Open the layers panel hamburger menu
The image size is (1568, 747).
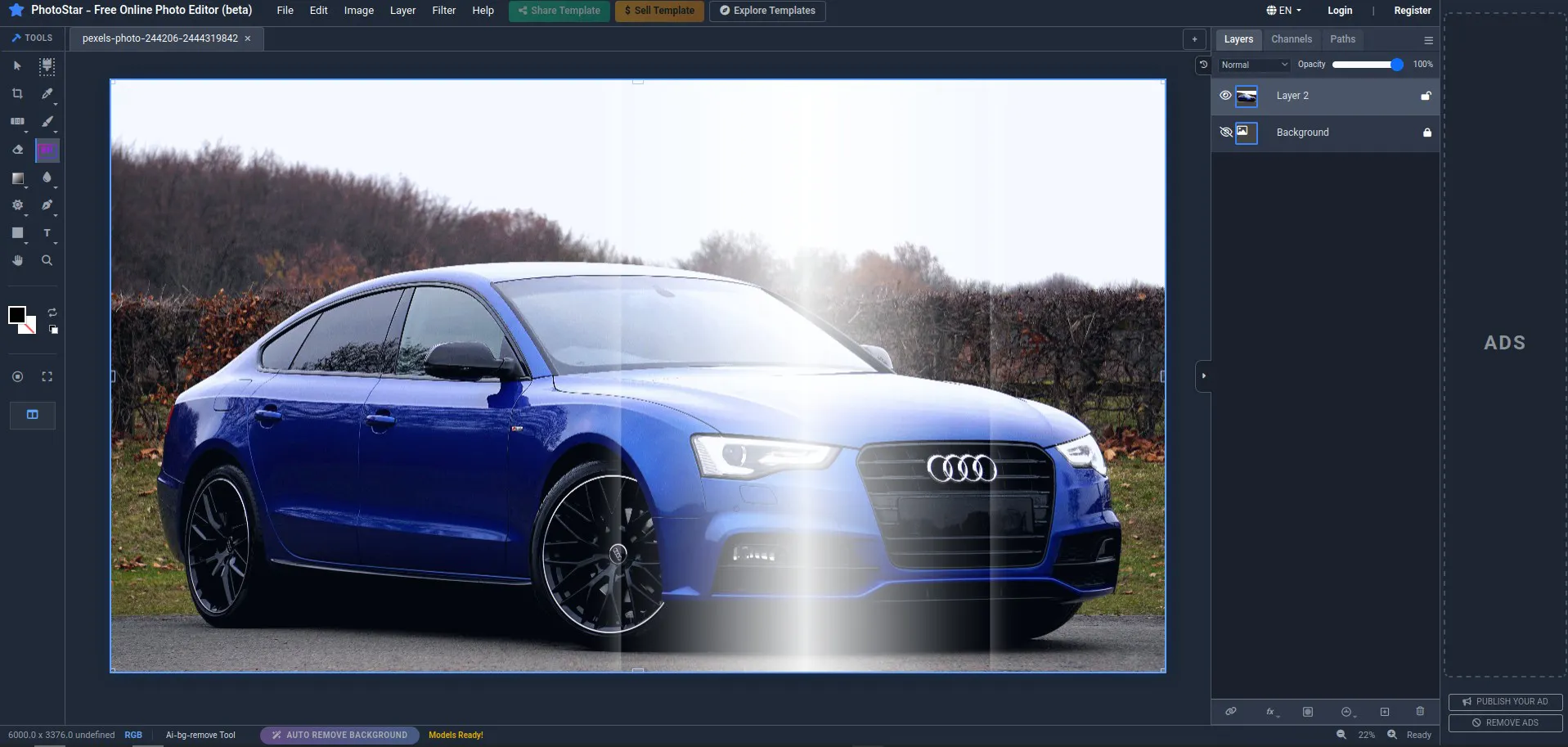click(1428, 40)
